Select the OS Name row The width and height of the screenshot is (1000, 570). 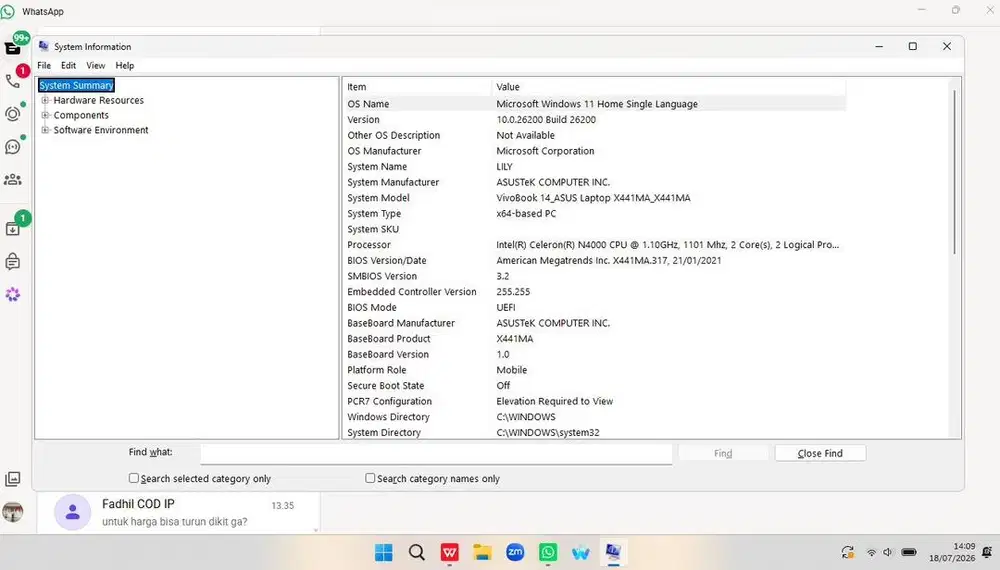pos(594,104)
